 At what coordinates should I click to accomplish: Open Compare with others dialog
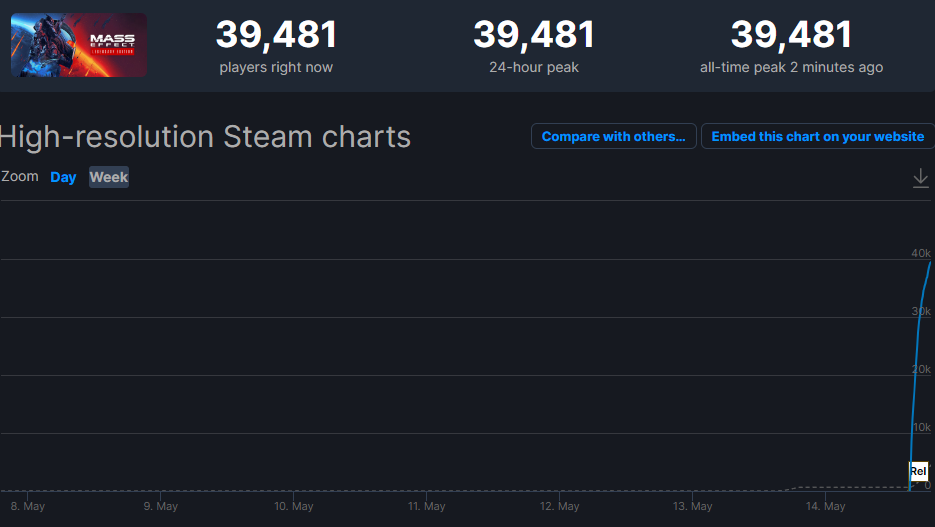pyautogui.click(x=614, y=137)
